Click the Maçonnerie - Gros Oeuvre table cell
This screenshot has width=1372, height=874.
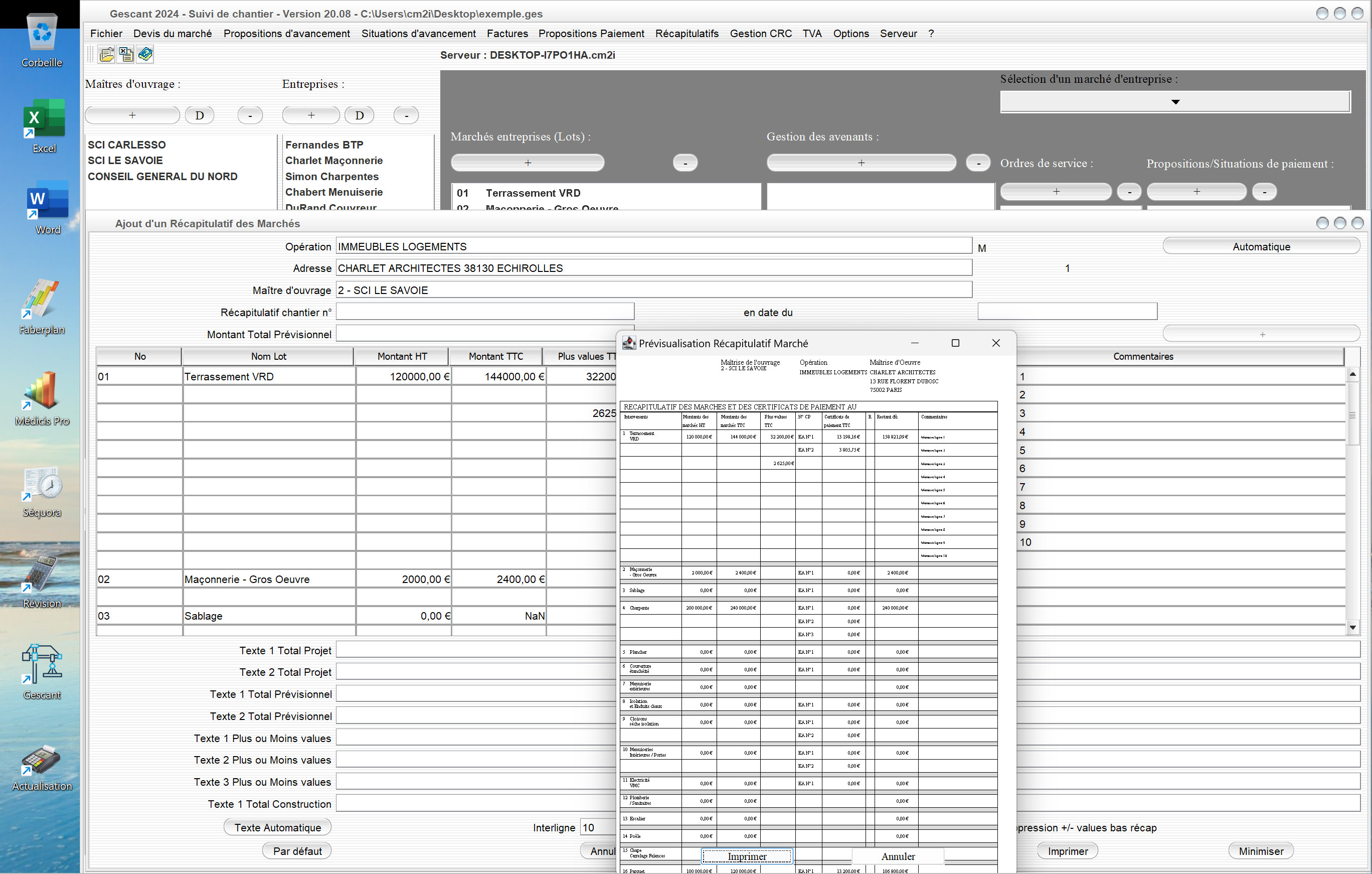tap(269, 579)
